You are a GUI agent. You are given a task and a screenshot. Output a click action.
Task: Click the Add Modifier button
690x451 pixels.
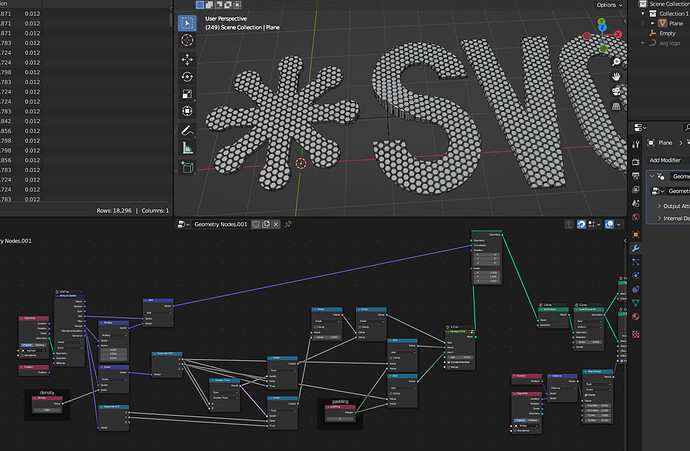click(x=668, y=160)
